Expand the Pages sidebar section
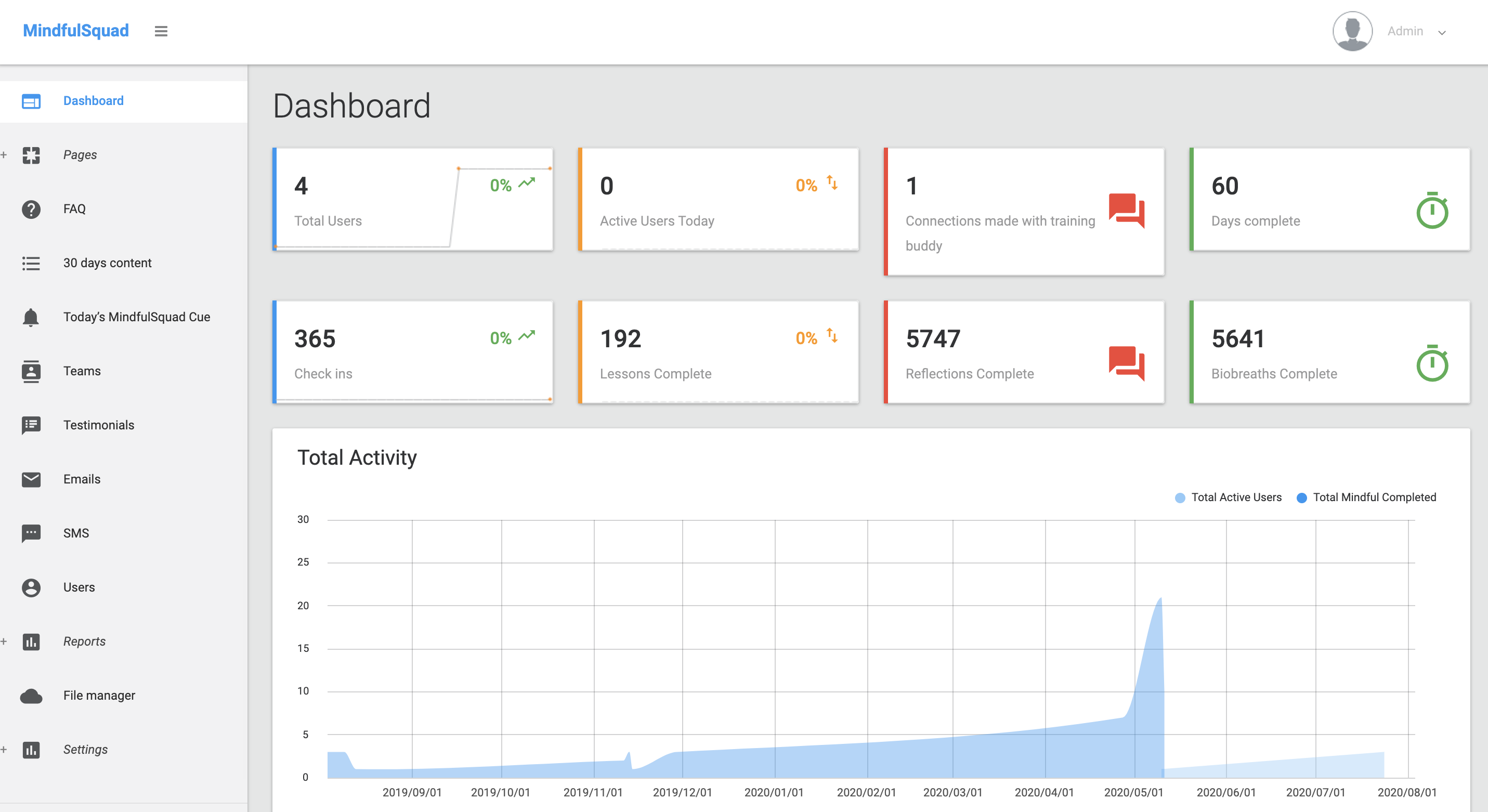 (80, 155)
